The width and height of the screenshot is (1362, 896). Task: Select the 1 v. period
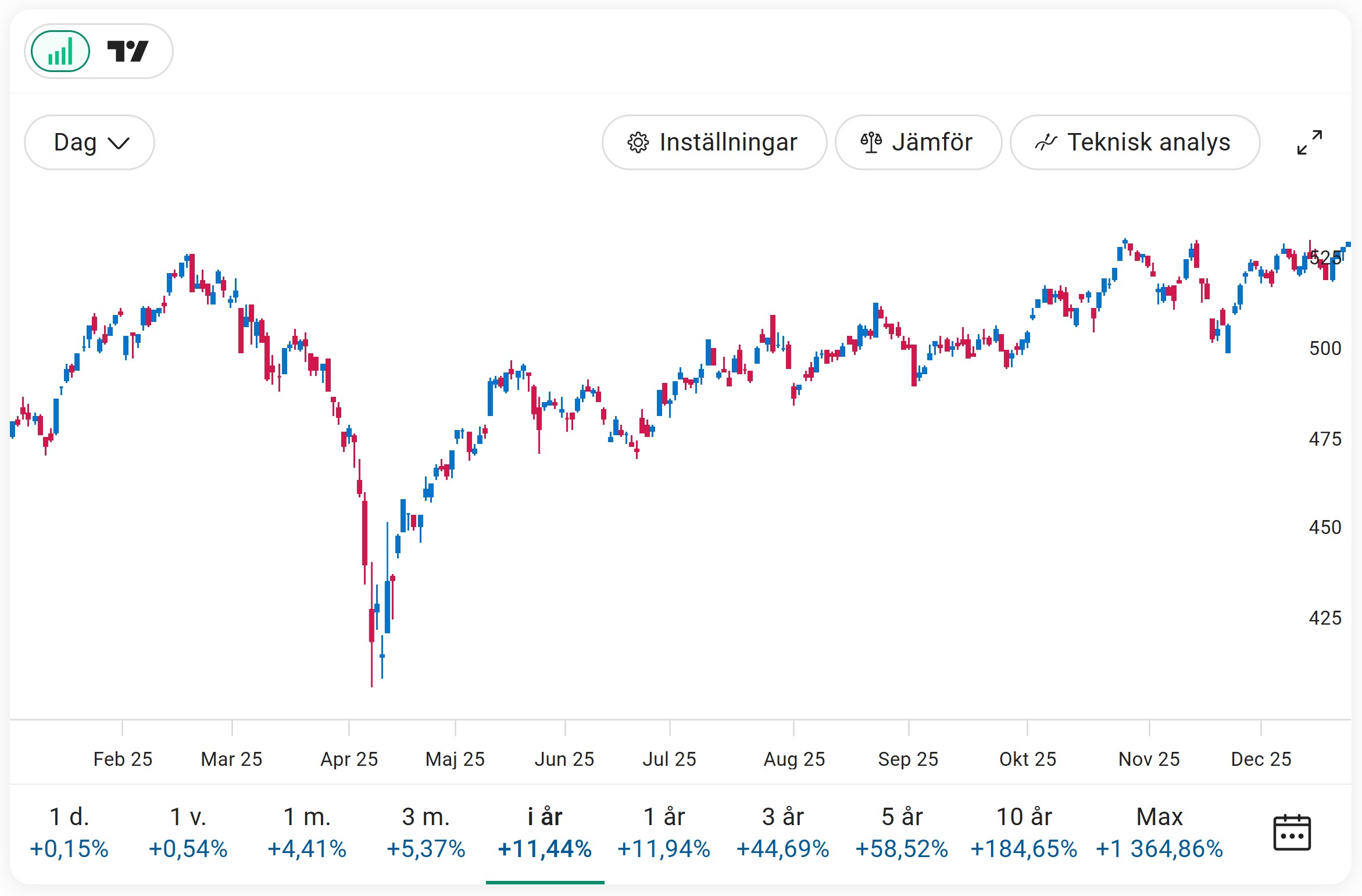(x=188, y=832)
